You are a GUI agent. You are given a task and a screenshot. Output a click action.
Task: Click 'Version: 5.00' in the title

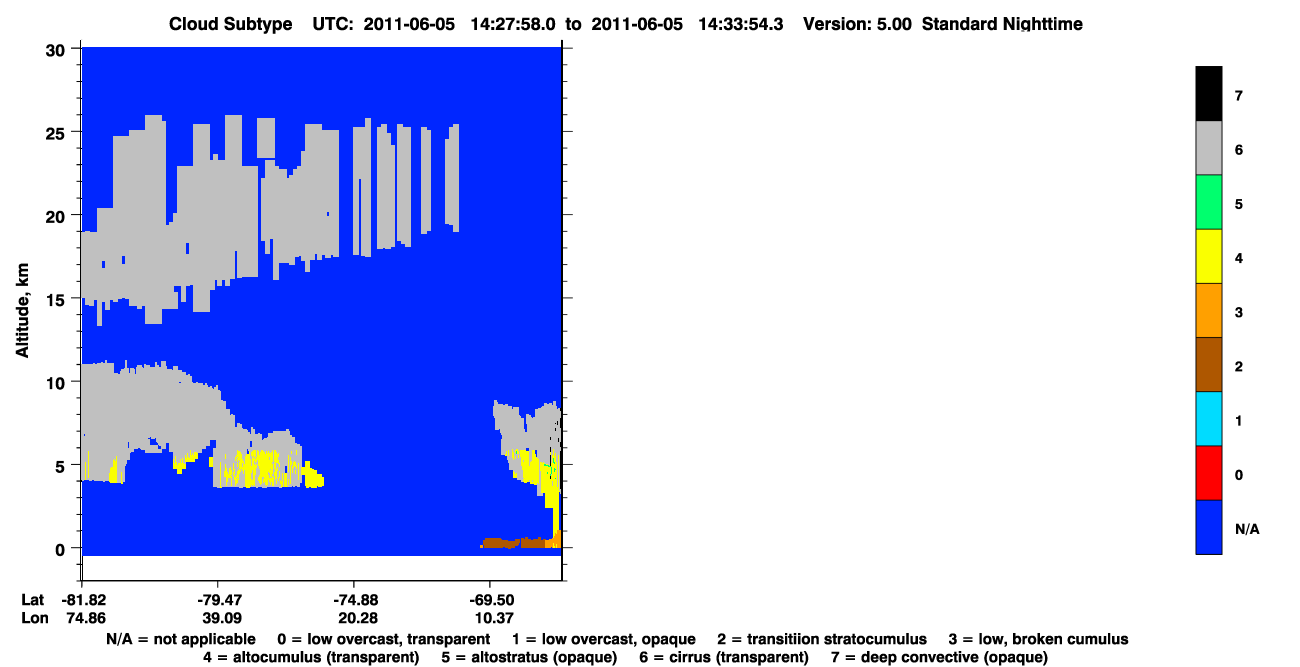click(x=857, y=23)
